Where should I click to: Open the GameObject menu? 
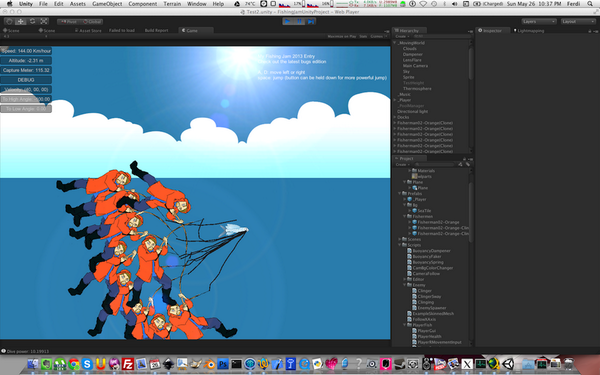107,4
